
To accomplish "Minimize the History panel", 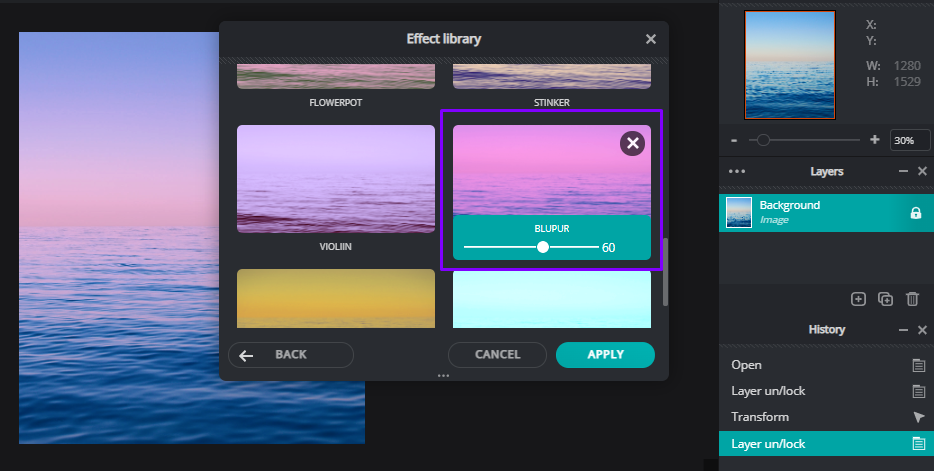I will point(903,330).
